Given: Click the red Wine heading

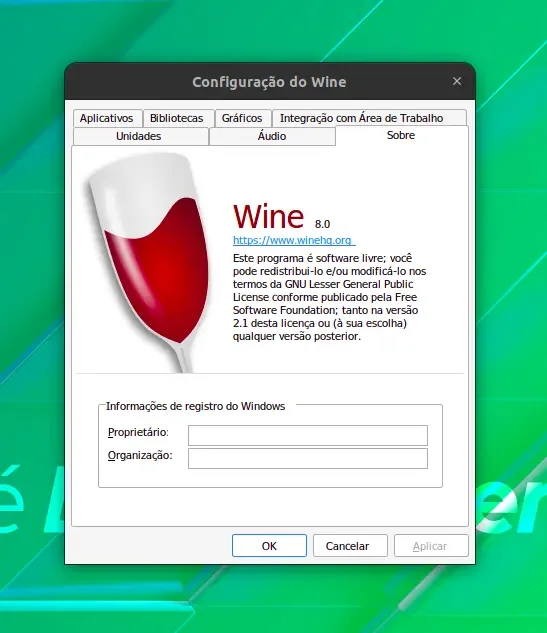Looking at the screenshot, I should coord(268,216).
